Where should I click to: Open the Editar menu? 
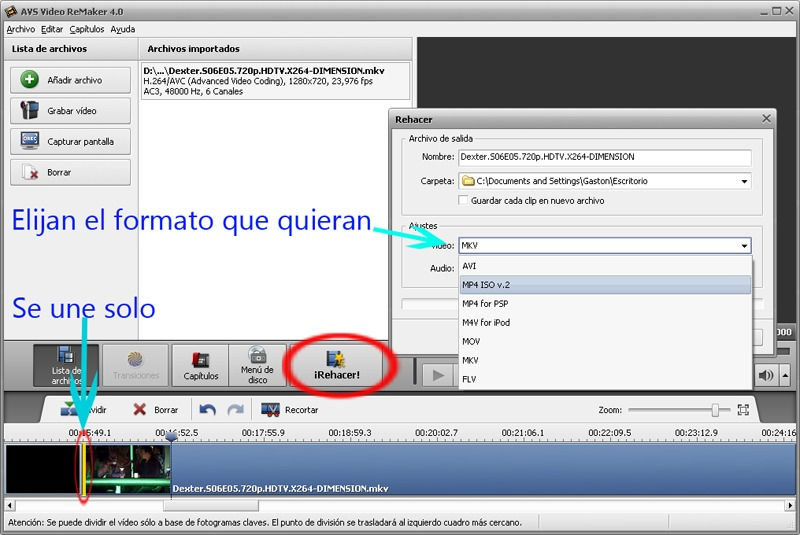pos(52,29)
